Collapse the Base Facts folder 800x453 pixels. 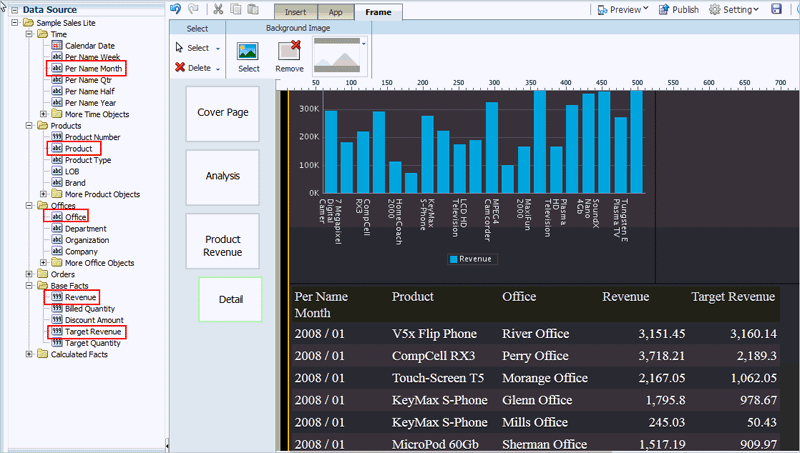(x=29, y=286)
